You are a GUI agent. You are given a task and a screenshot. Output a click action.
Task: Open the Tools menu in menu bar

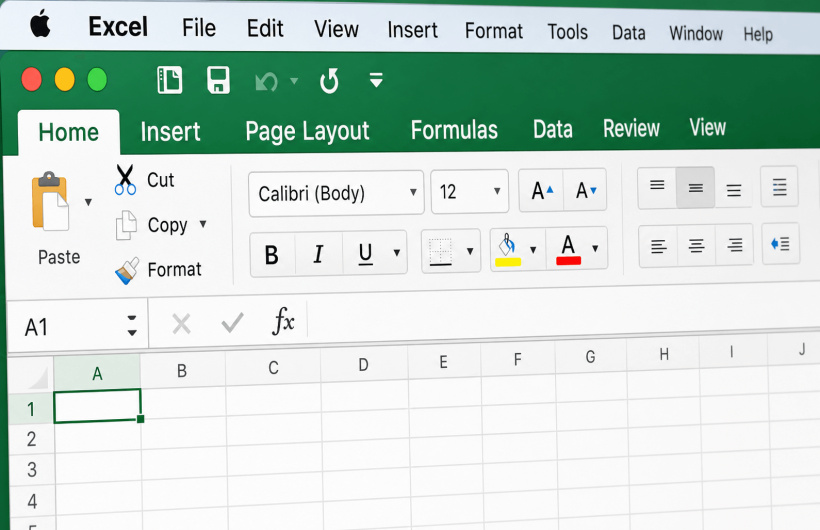pyautogui.click(x=567, y=32)
